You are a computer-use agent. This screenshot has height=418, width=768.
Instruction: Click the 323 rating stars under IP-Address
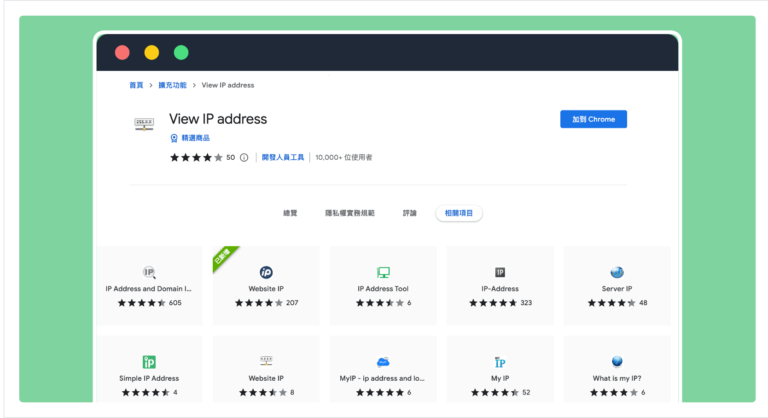pos(493,303)
